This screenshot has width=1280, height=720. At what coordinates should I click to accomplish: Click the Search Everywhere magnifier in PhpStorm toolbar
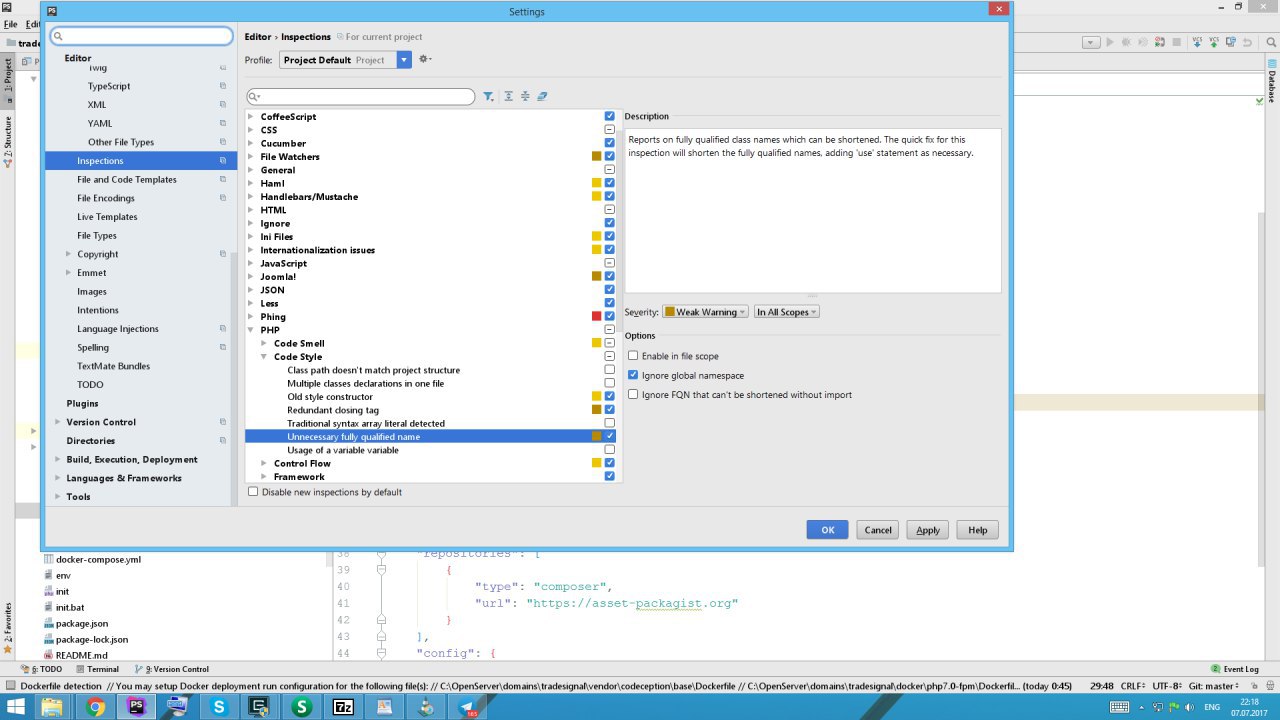(x=1271, y=42)
